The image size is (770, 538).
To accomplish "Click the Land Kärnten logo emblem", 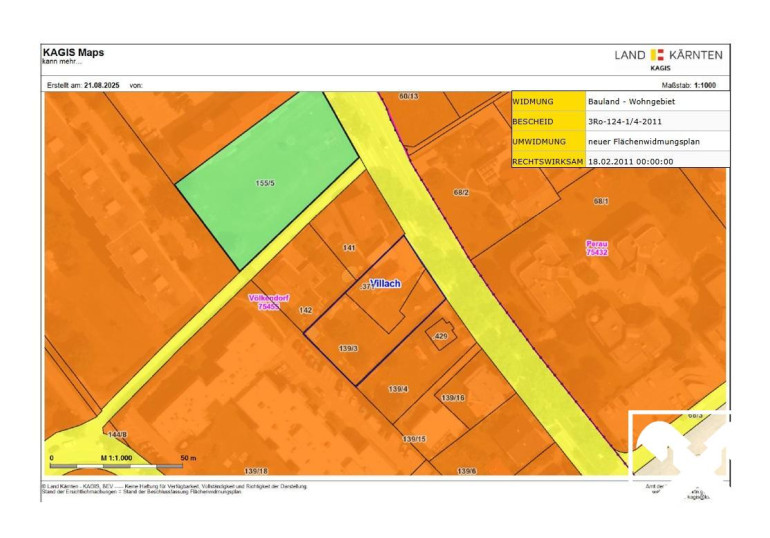I will pyautogui.click(x=657, y=55).
